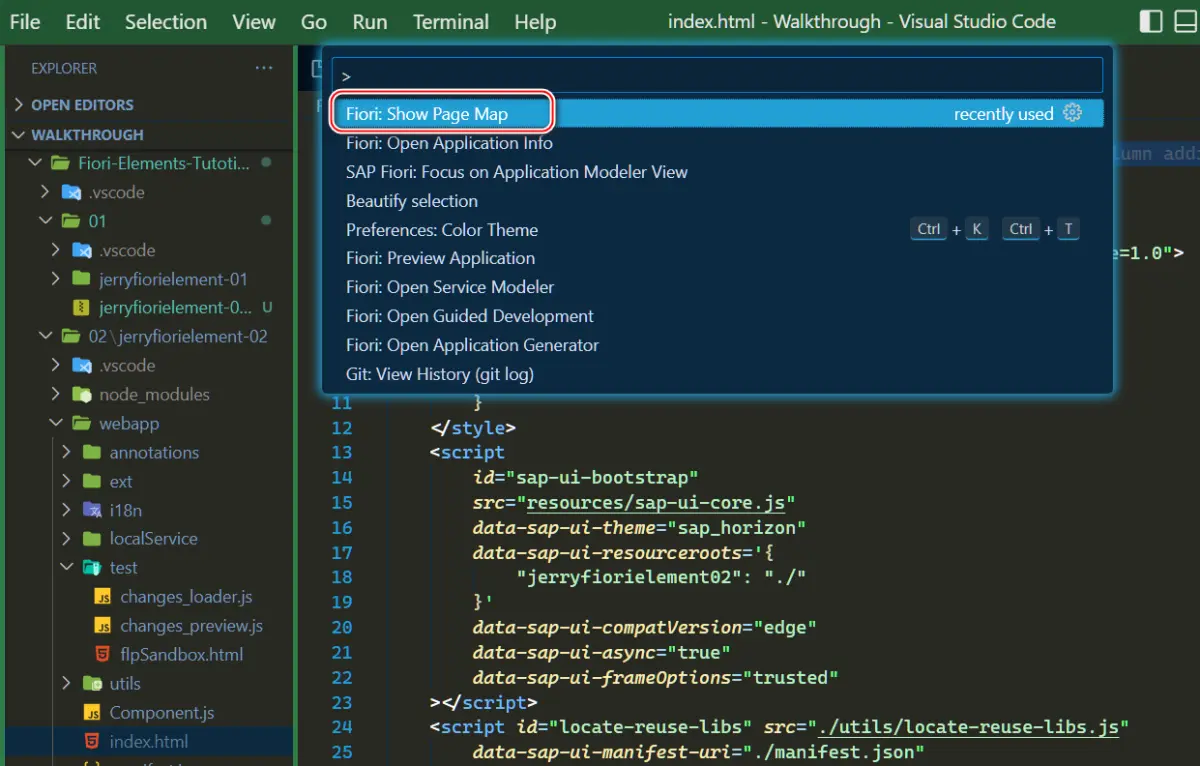This screenshot has width=1200, height=766.
Task: Open the Terminal menu
Action: 451,21
